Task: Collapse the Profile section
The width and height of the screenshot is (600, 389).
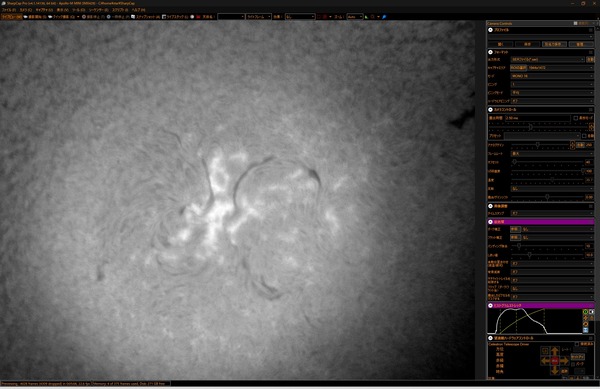Action: [x=491, y=30]
